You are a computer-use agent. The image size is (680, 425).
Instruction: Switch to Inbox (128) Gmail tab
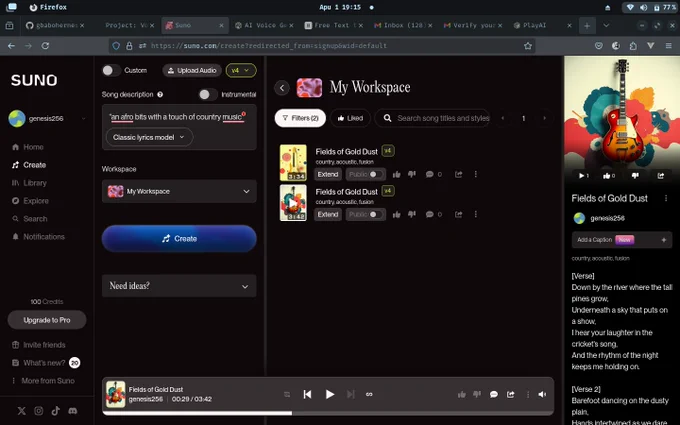pos(403,26)
